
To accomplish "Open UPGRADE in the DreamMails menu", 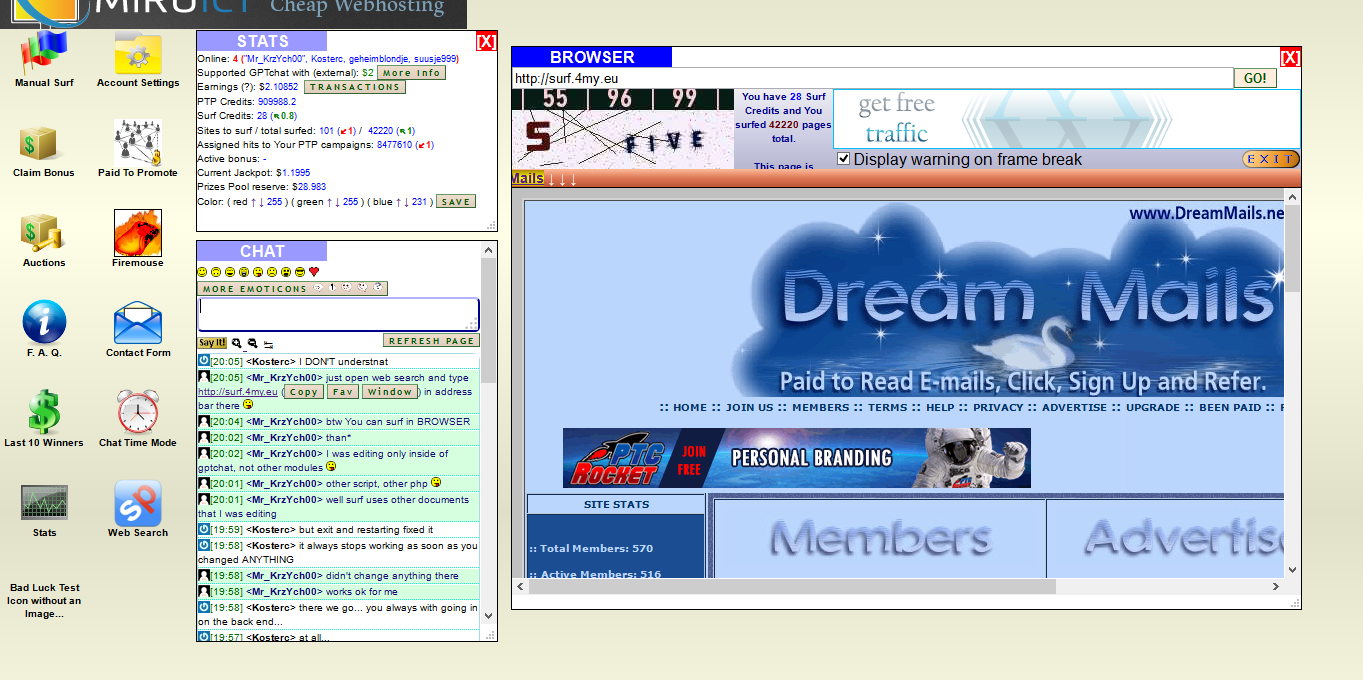I will tap(1153, 407).
